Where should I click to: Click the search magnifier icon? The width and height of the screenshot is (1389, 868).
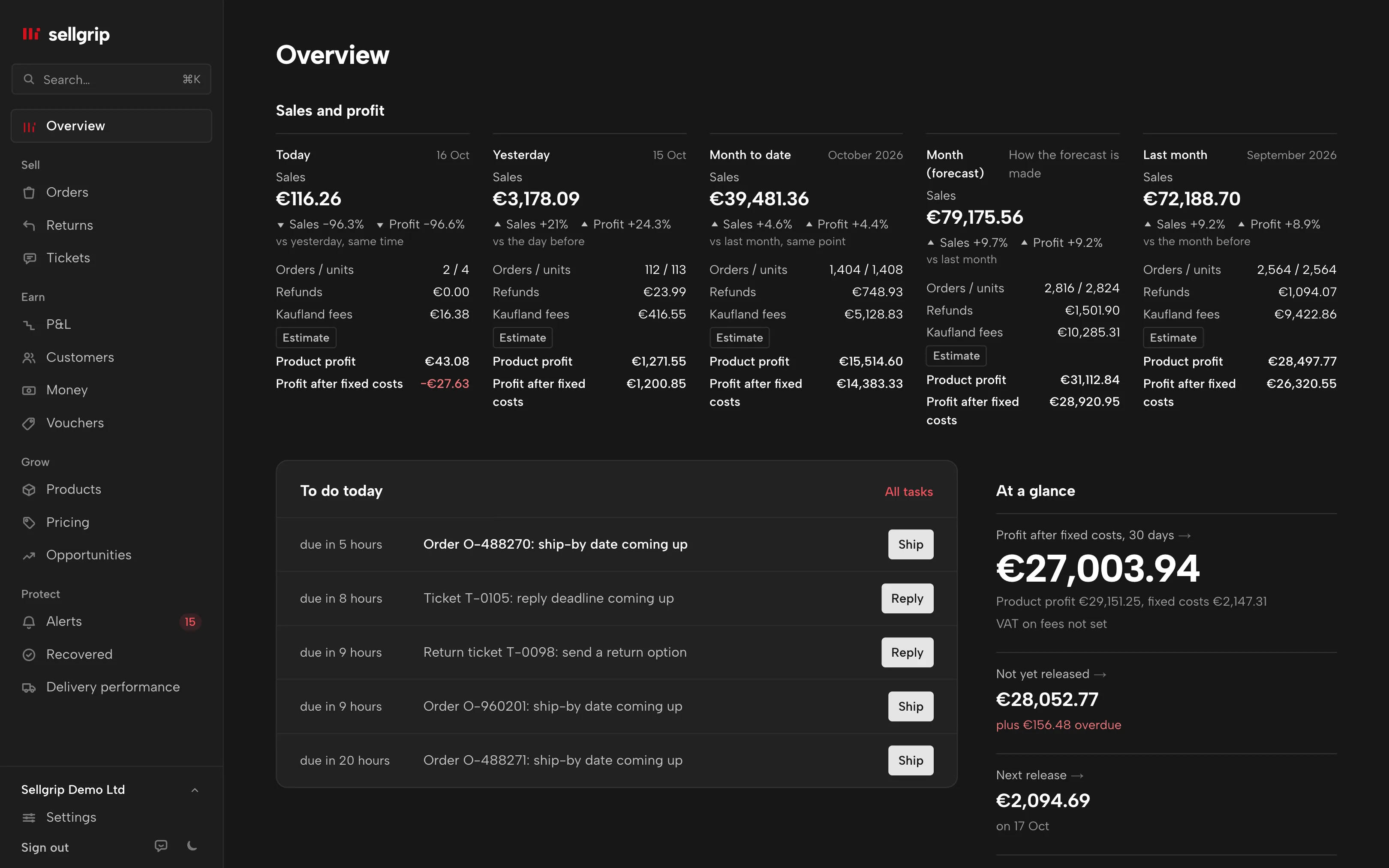[29, 79]
